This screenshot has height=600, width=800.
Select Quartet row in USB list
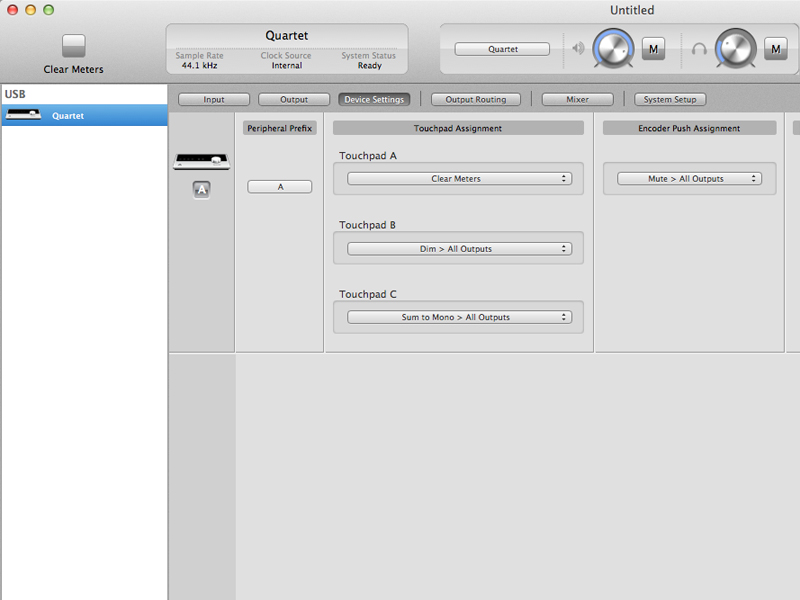[85, 115]
